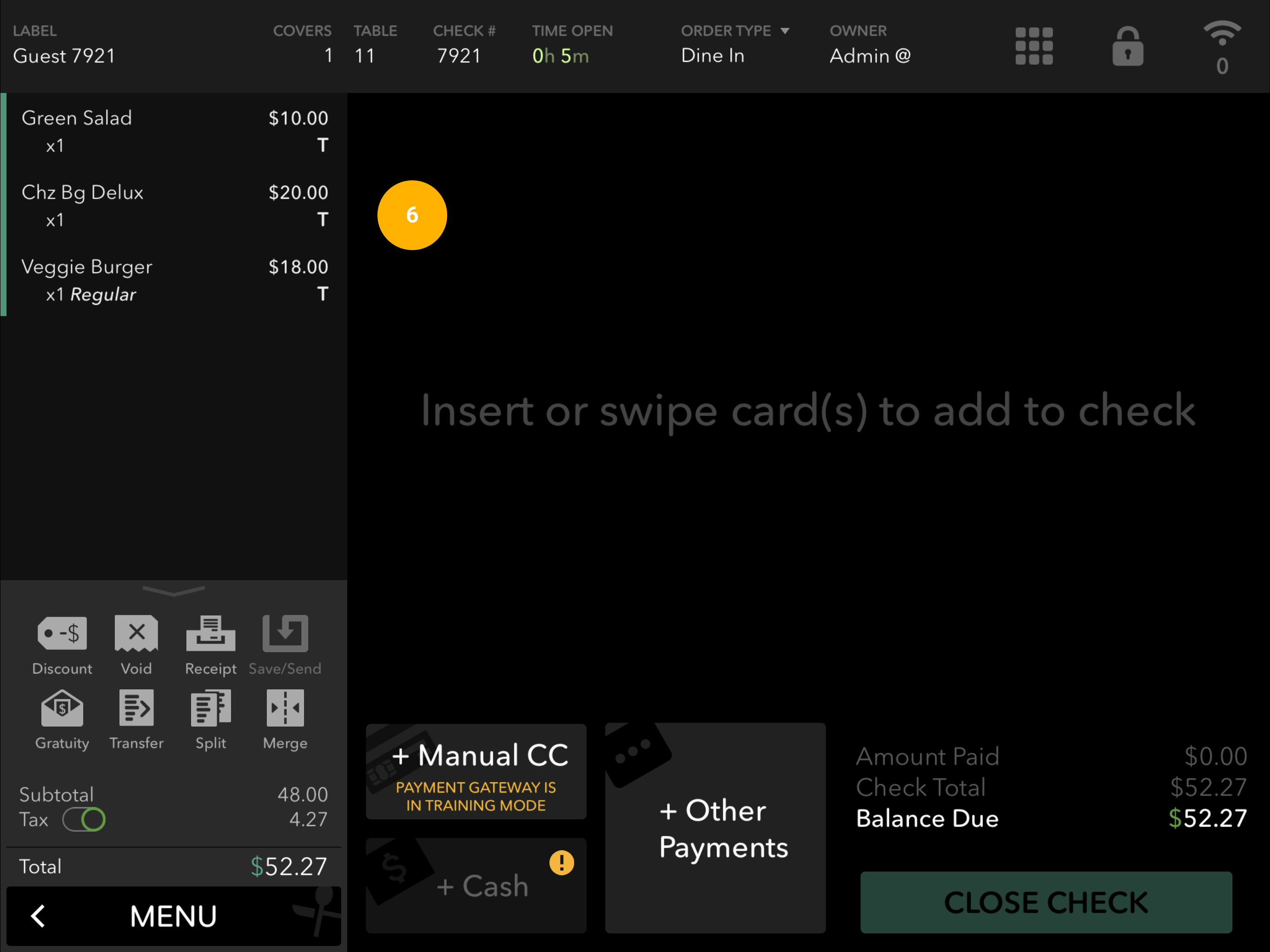Add a Gratuity

click(x=62, y=720)
